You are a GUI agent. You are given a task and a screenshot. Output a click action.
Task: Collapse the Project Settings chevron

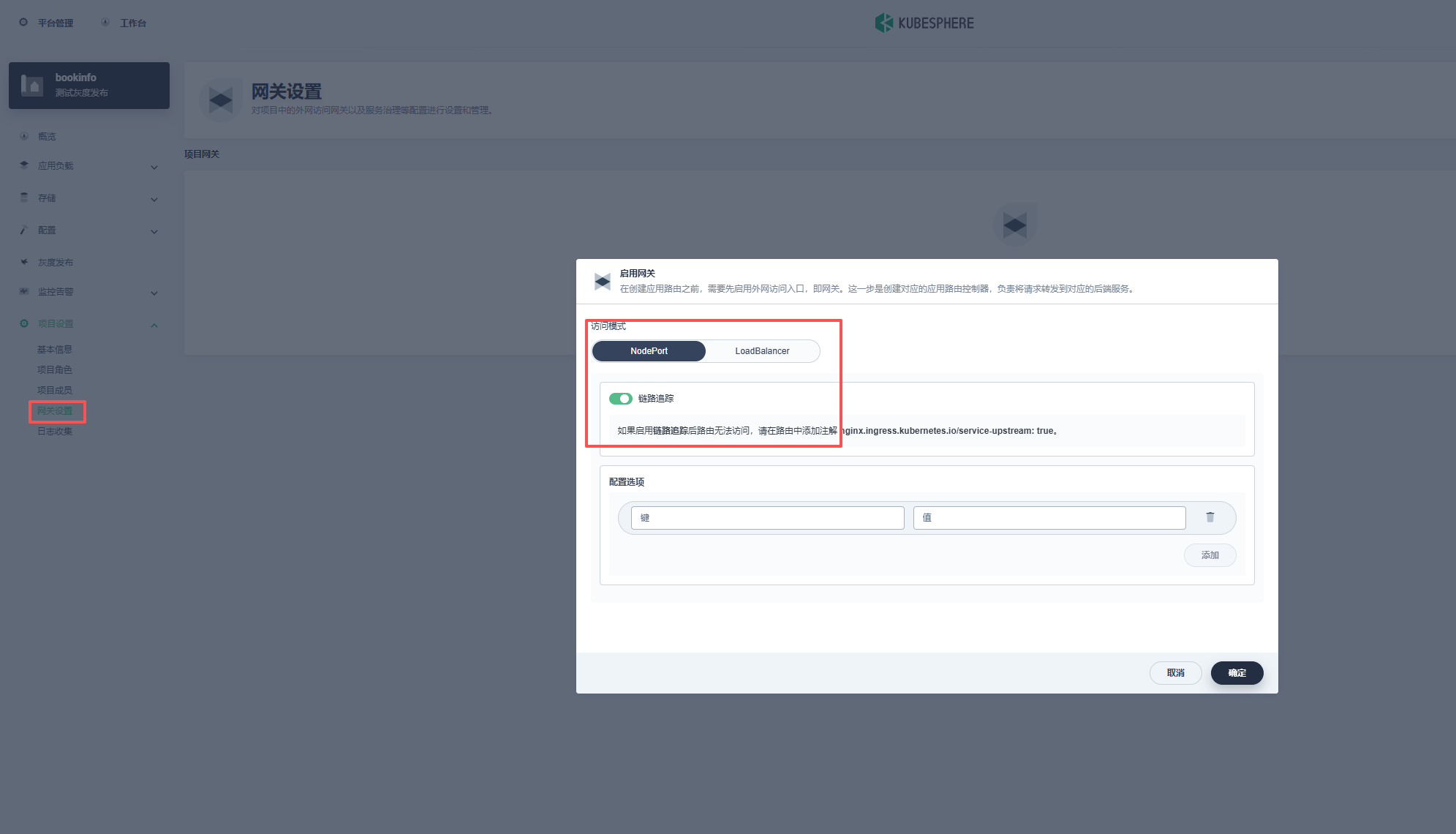click(154, 325)
